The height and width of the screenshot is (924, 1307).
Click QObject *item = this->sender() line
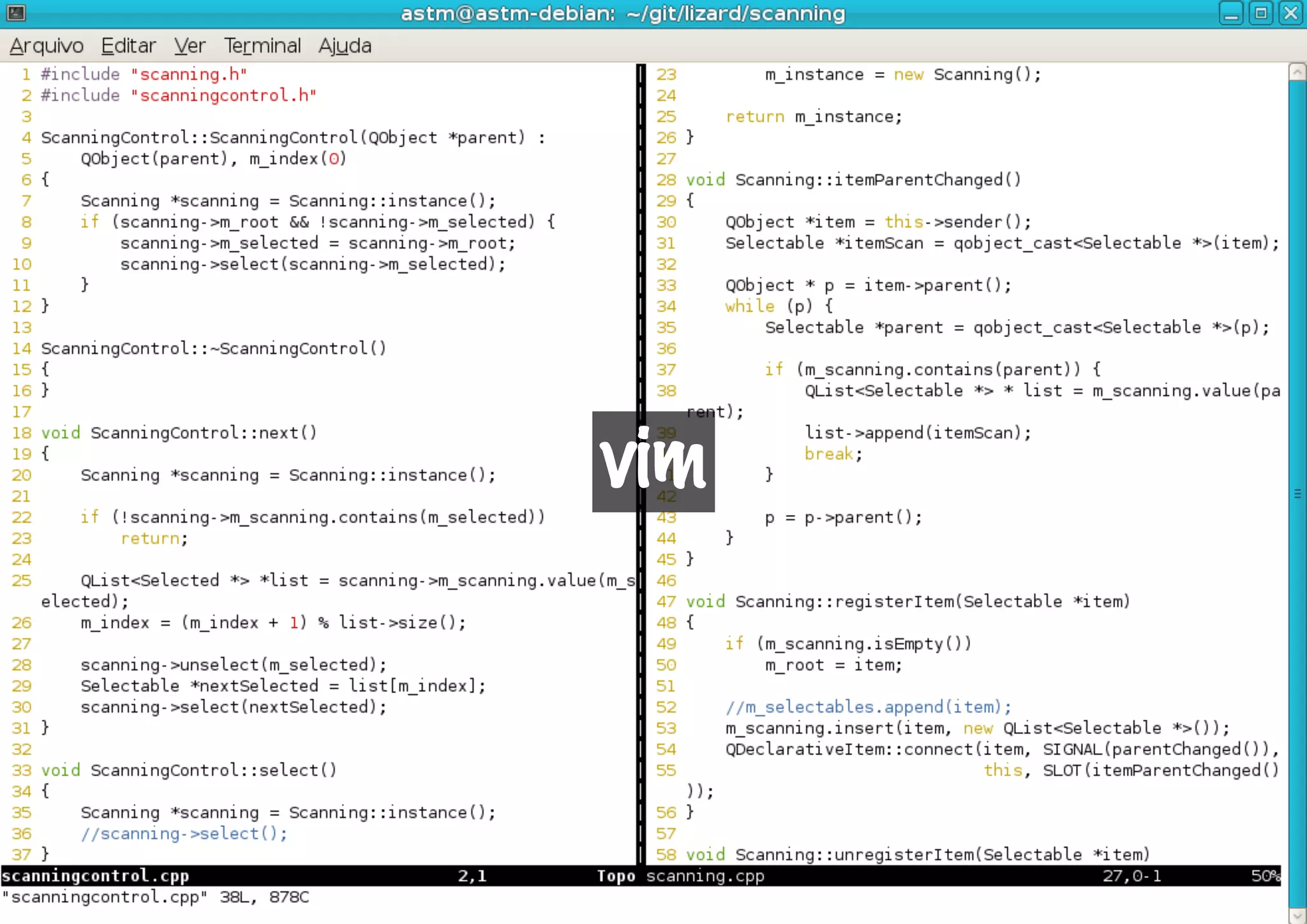click(x=878, y=222)
